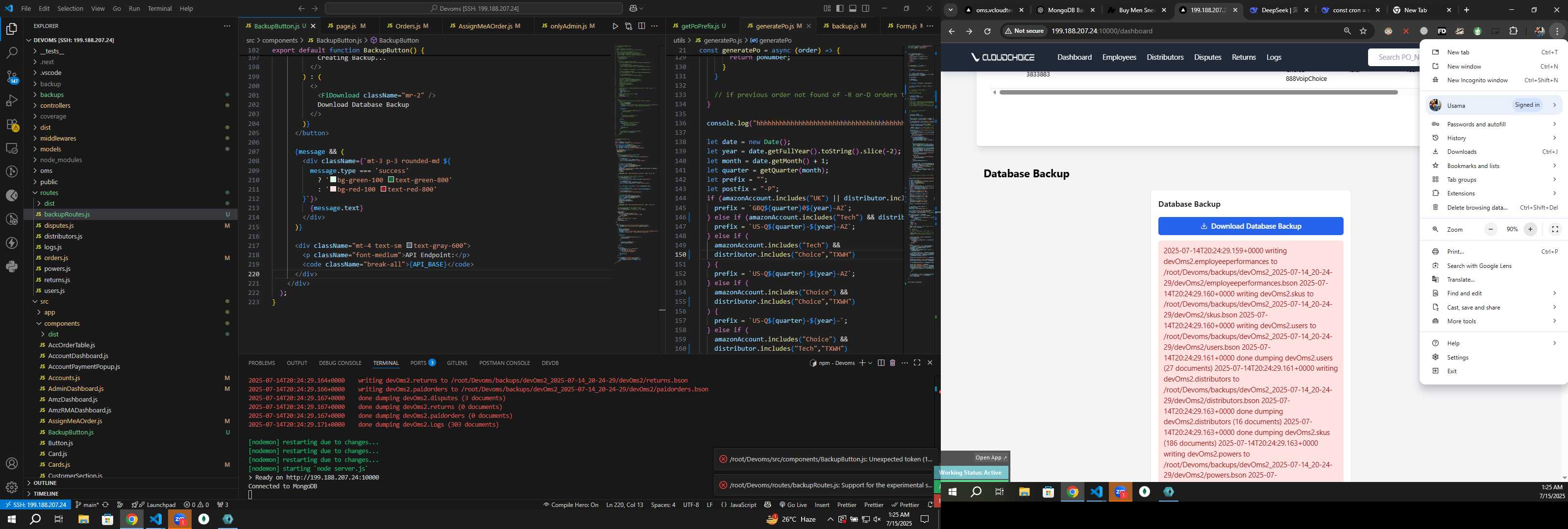The image size is (1568, 529).
Task: Expand History submenu in Chrome menu
Action: click(x=1494, y=138)
